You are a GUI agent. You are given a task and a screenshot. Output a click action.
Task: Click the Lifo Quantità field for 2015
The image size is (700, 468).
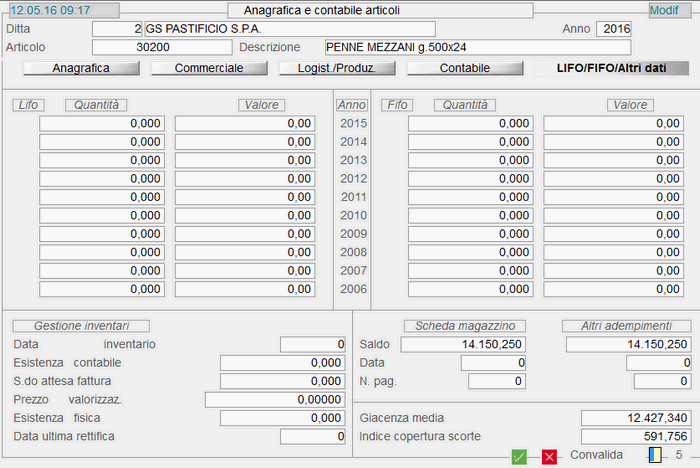(102, 123)
